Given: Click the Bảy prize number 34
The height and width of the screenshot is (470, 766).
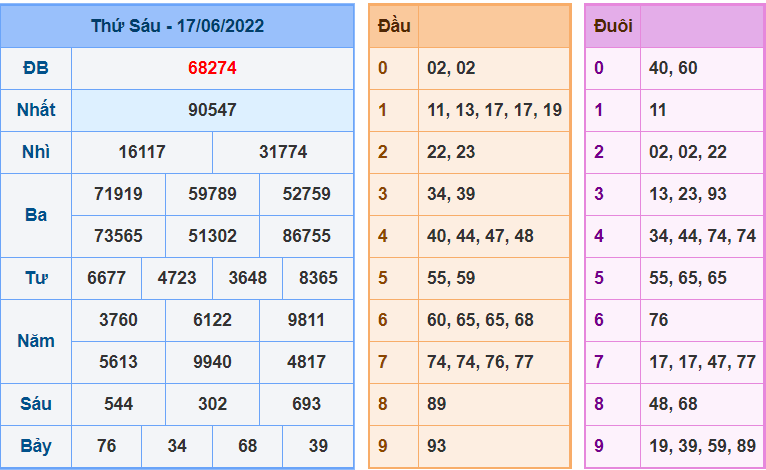Looking at the screenshot, I should click(x=177, y=446).
